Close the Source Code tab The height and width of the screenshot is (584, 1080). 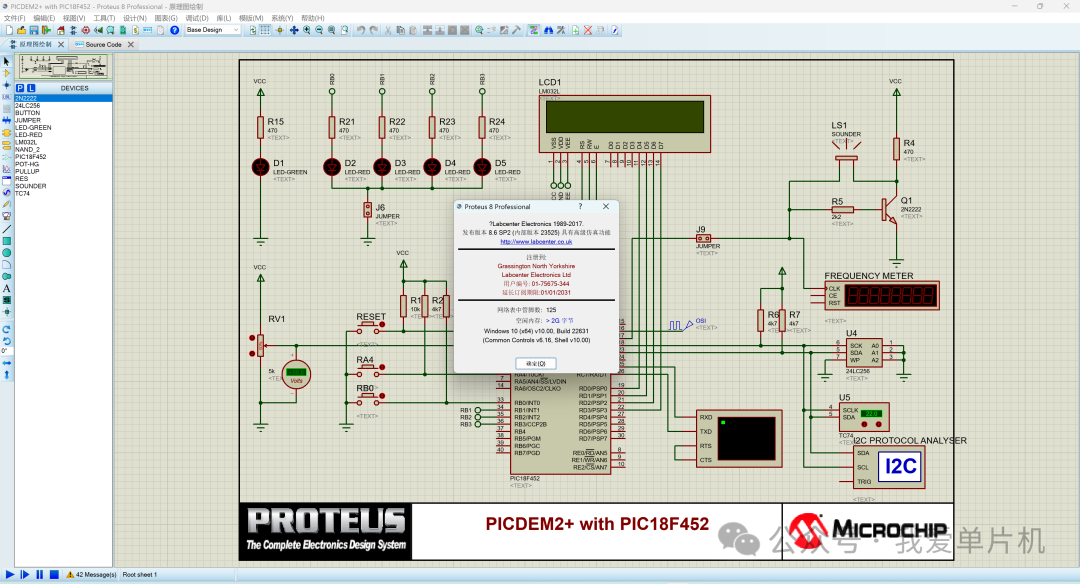[x=130, y=44]
